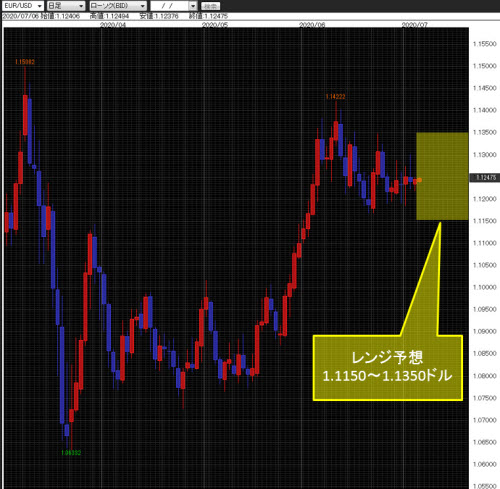
Task: Click the 終値:1.12475 close value readout
Action: click(x=208, y=16)
